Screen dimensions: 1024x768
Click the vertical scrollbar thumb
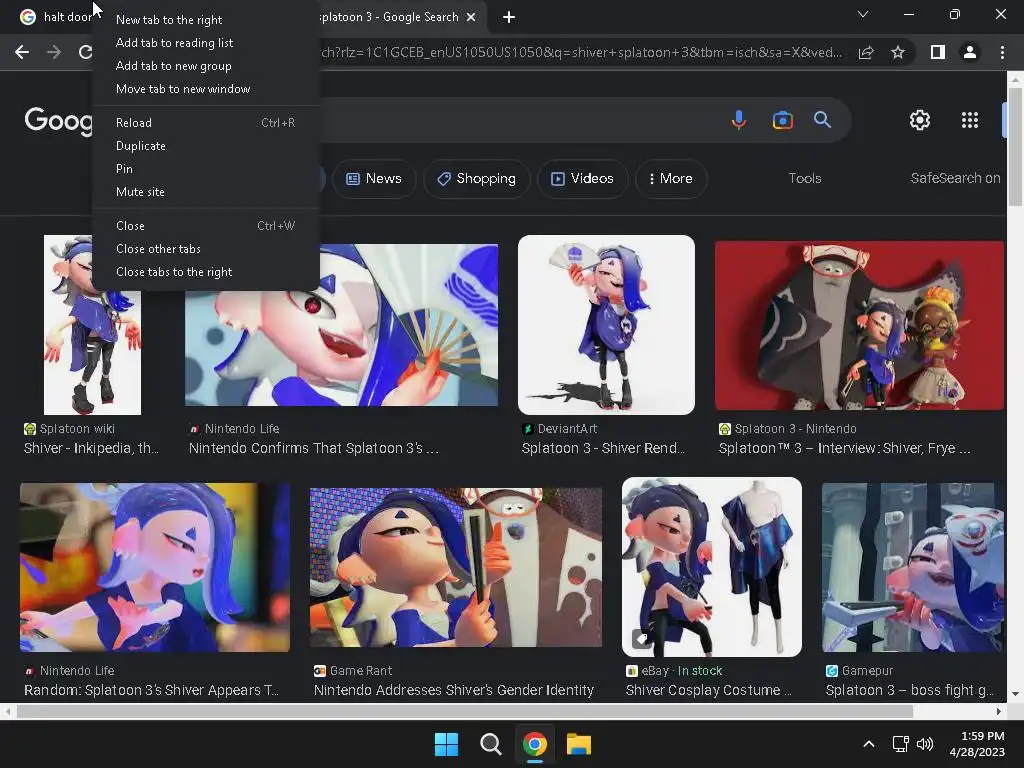click(x=1014, y=147)
